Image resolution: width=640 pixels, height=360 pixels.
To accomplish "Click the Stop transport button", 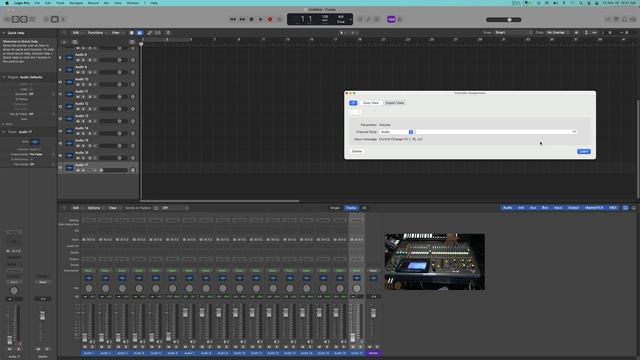I will pyautogui.click(x=251, y=19).
